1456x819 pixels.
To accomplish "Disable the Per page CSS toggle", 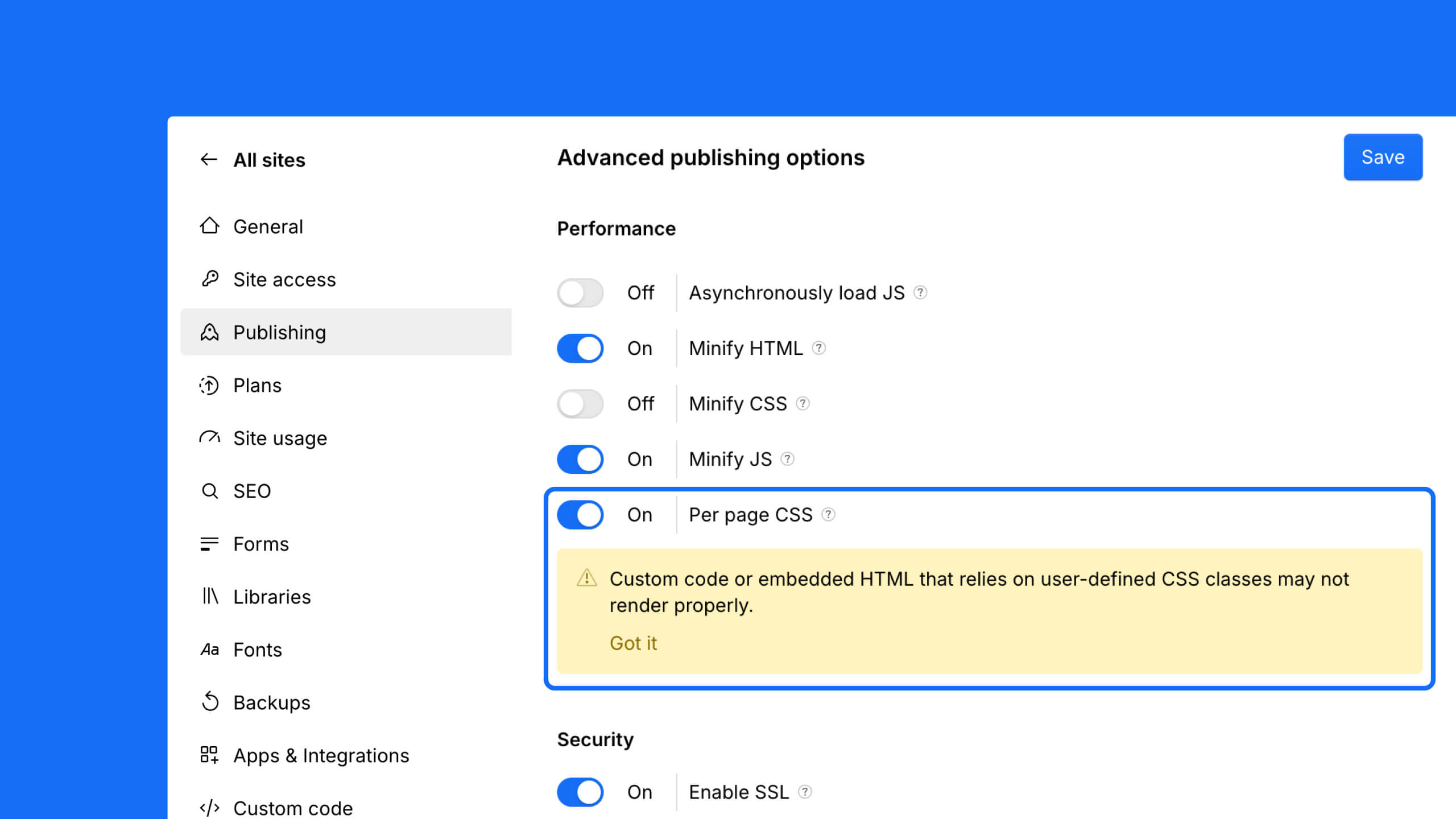I will (580, 515).
